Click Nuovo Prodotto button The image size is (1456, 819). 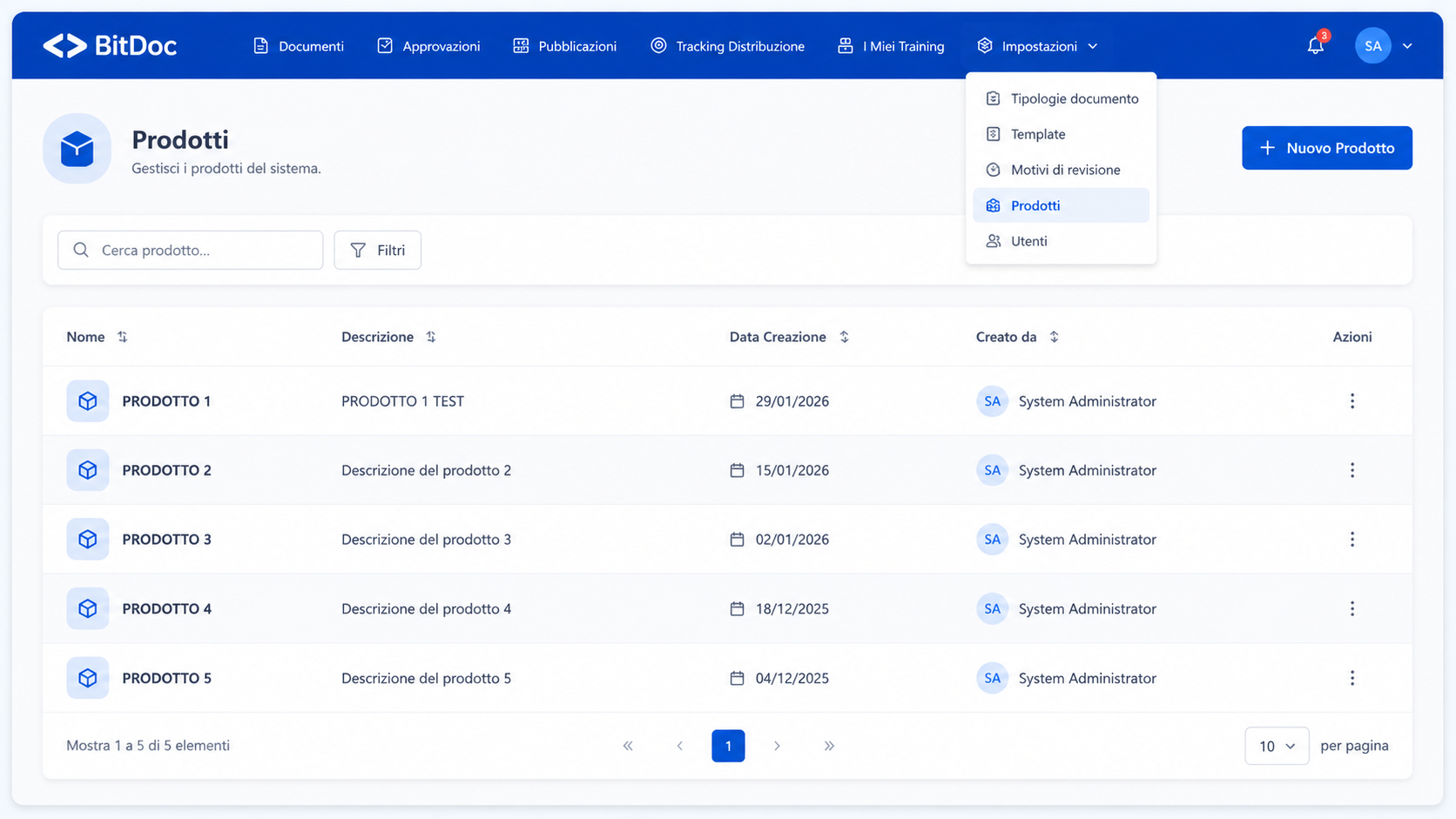pos(1326,148)
